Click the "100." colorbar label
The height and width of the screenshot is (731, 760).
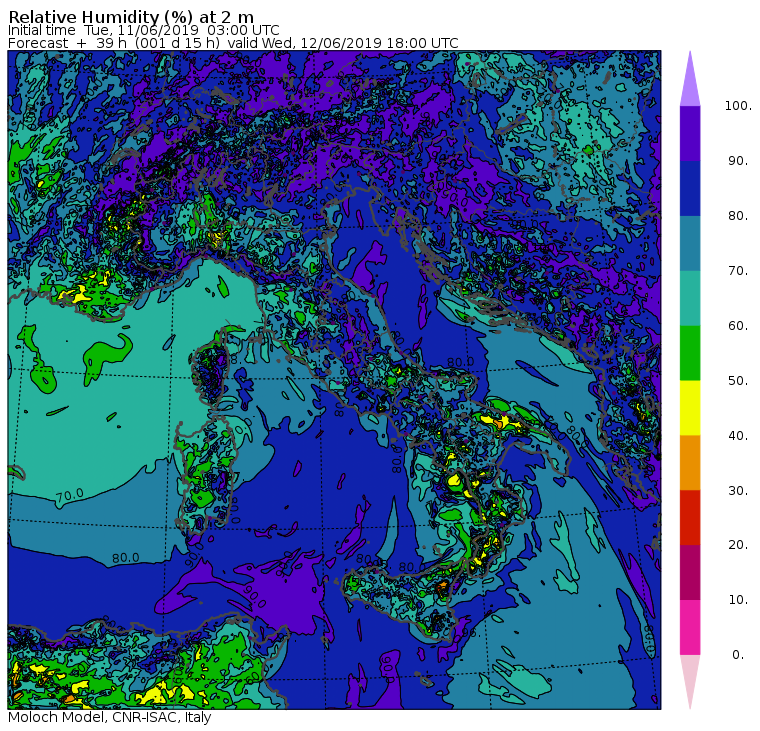(738, 106)
